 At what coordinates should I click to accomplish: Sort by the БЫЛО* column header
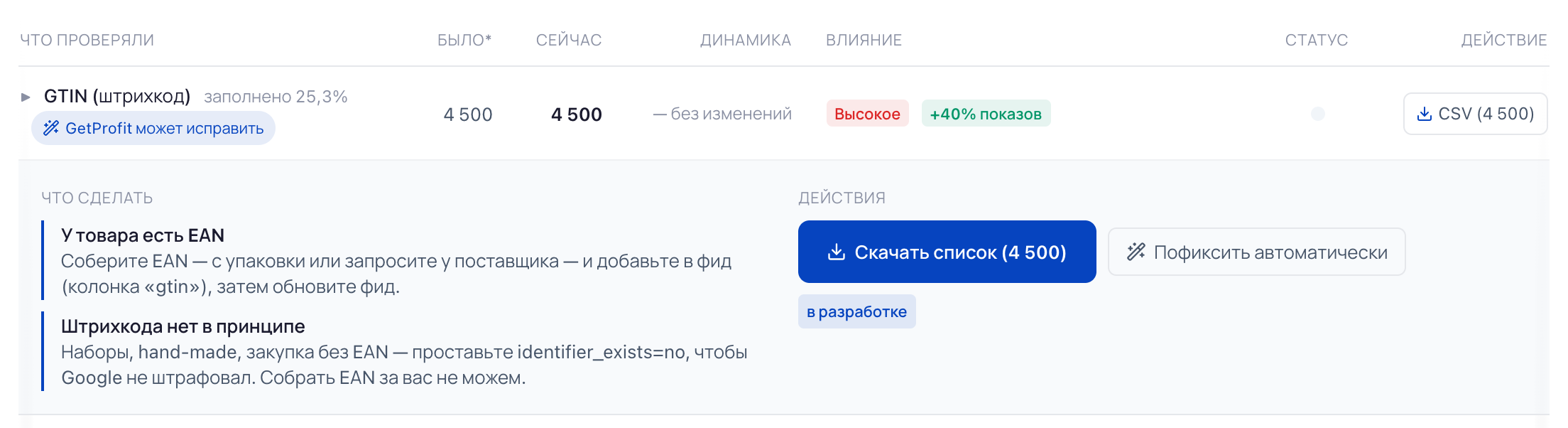[464, 40]
